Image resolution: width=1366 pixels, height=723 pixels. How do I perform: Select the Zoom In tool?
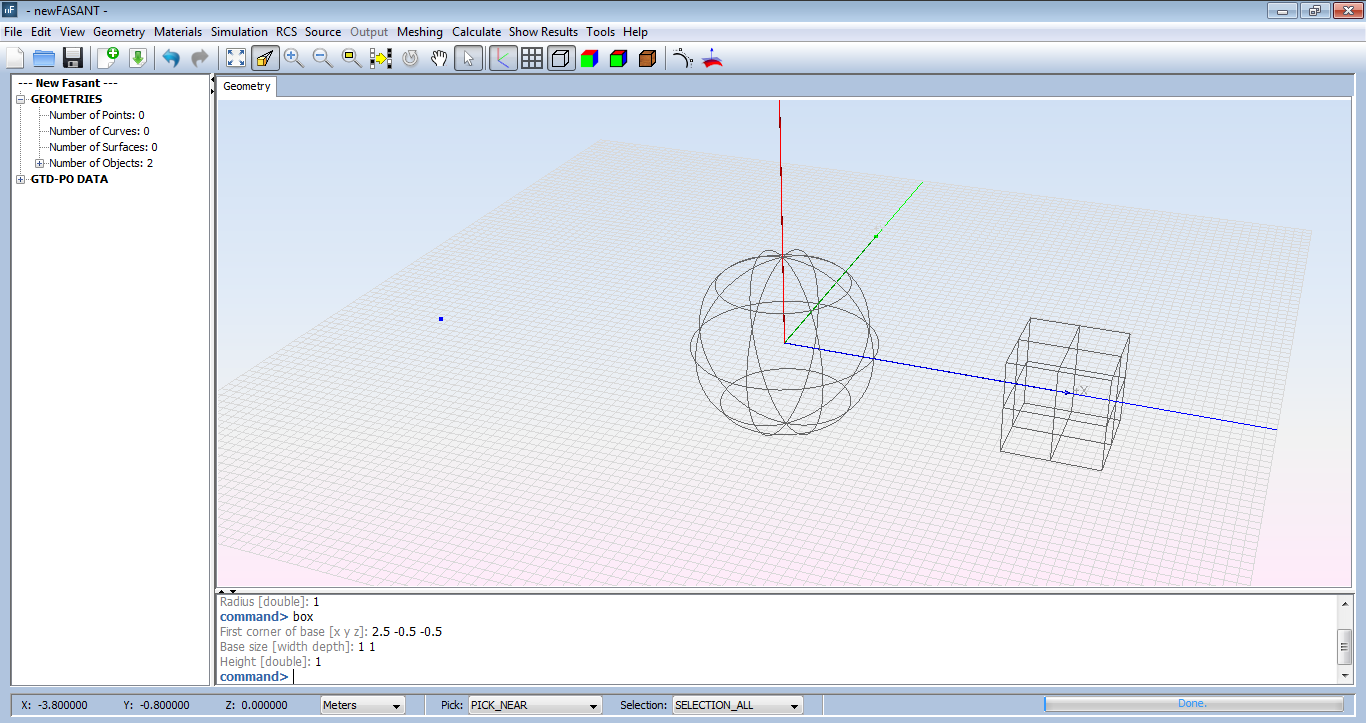pyautogui.click(x=293, y=58)
